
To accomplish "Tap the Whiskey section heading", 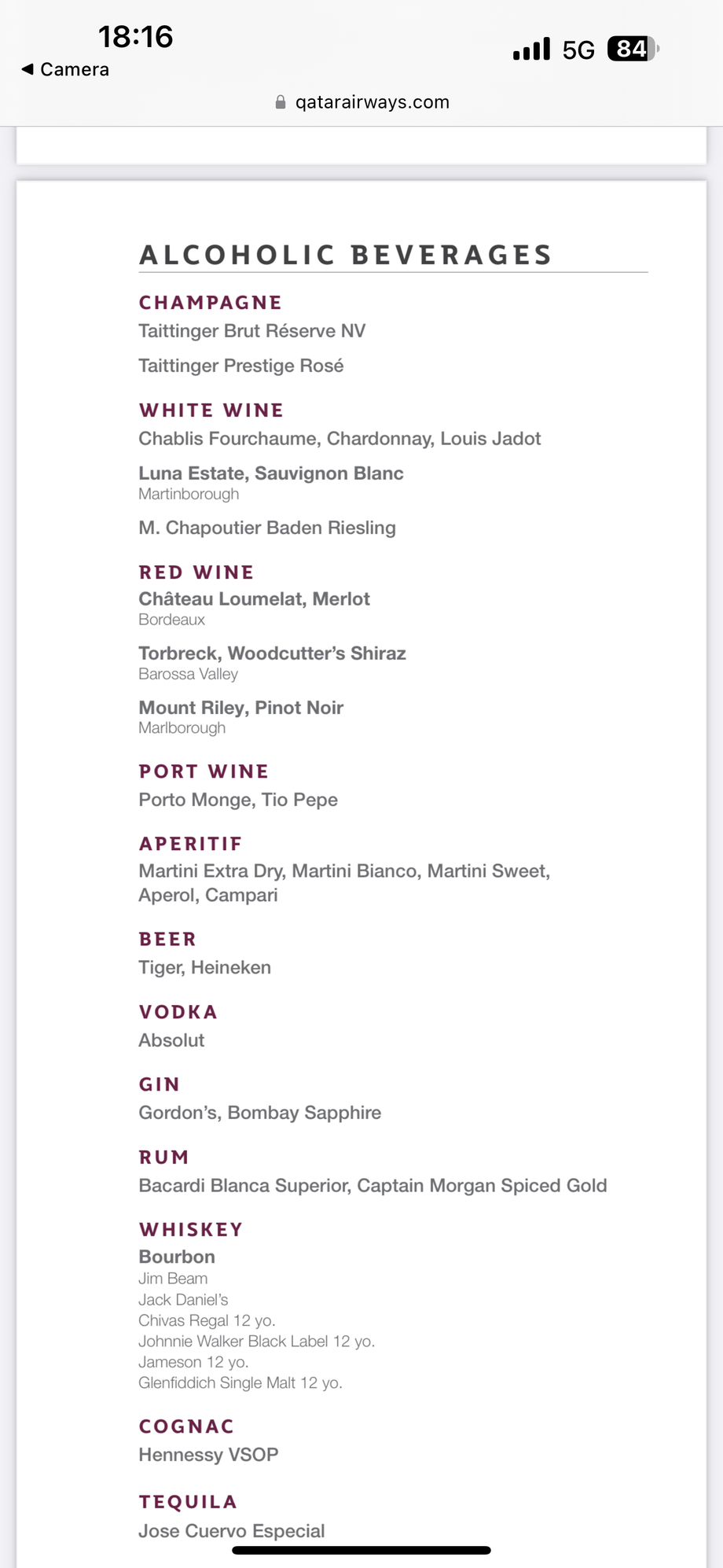I will point(191,1230).
